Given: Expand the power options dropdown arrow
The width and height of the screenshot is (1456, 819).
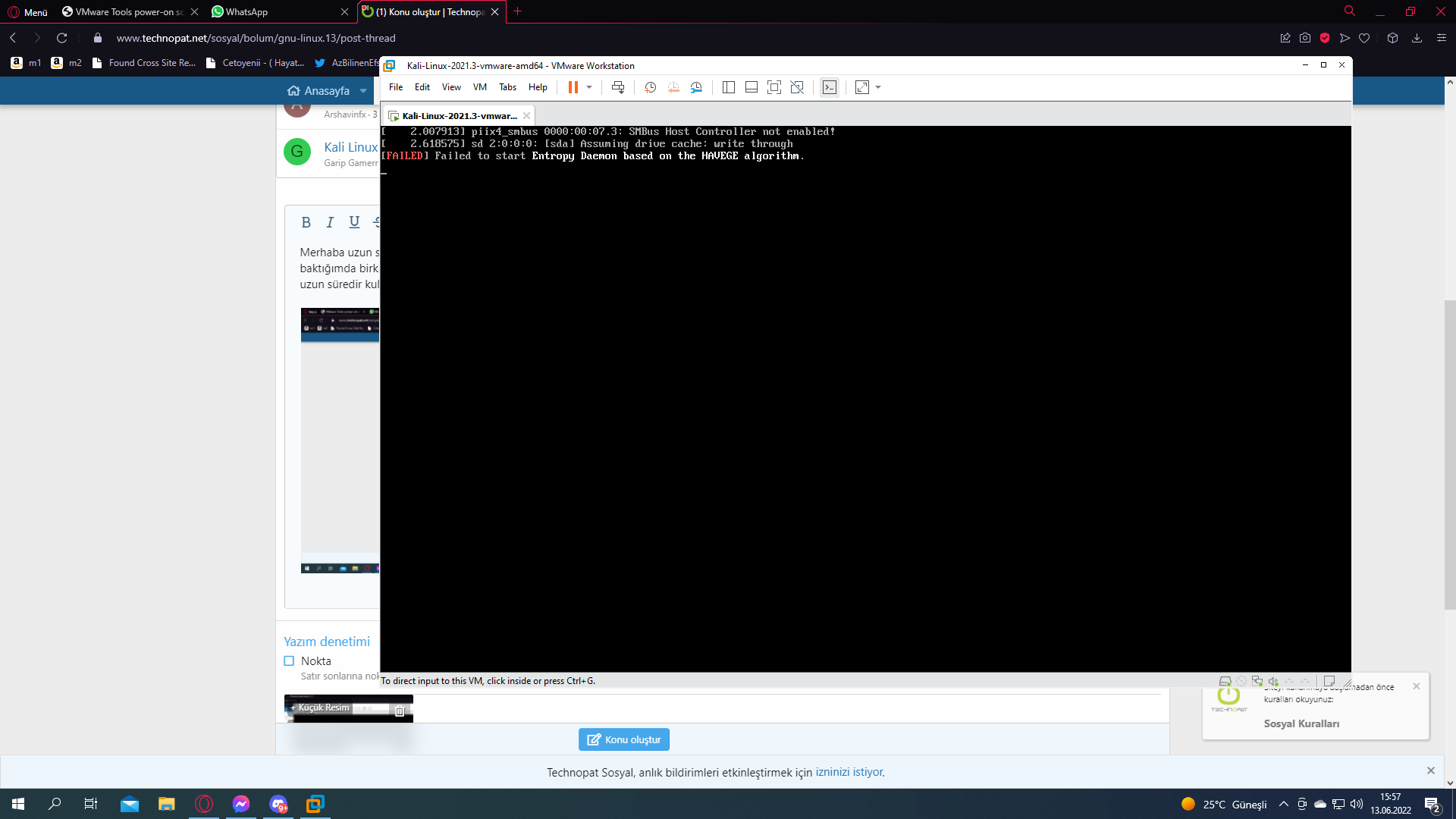Looking at the screenshot, I should point(589,88).
